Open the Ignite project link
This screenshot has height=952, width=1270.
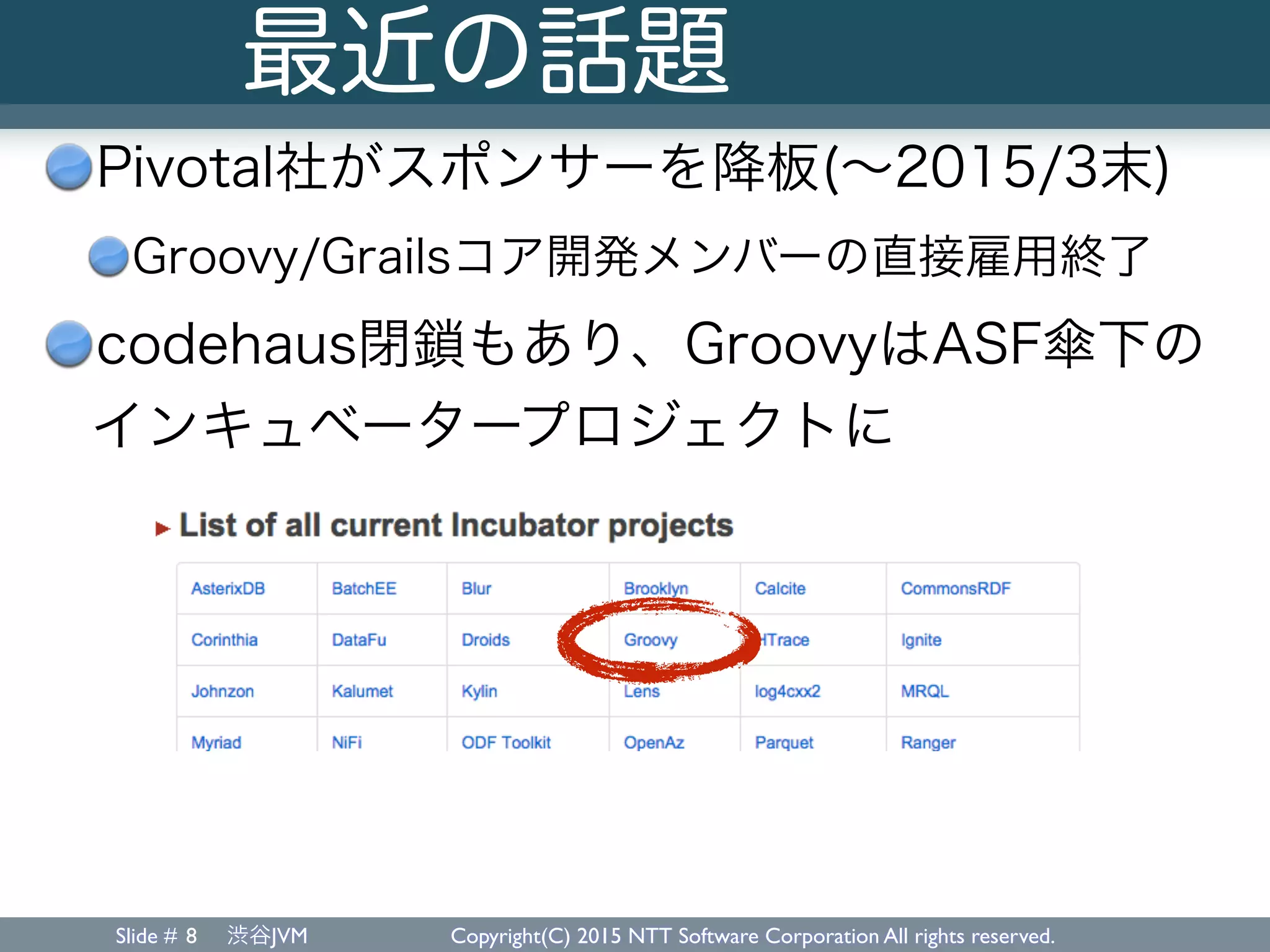(x=921, y=640)
